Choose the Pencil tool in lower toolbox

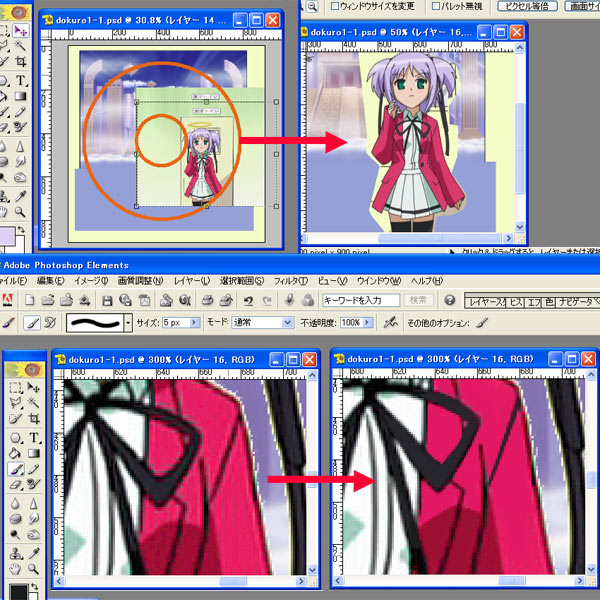[x=34, y=469]
